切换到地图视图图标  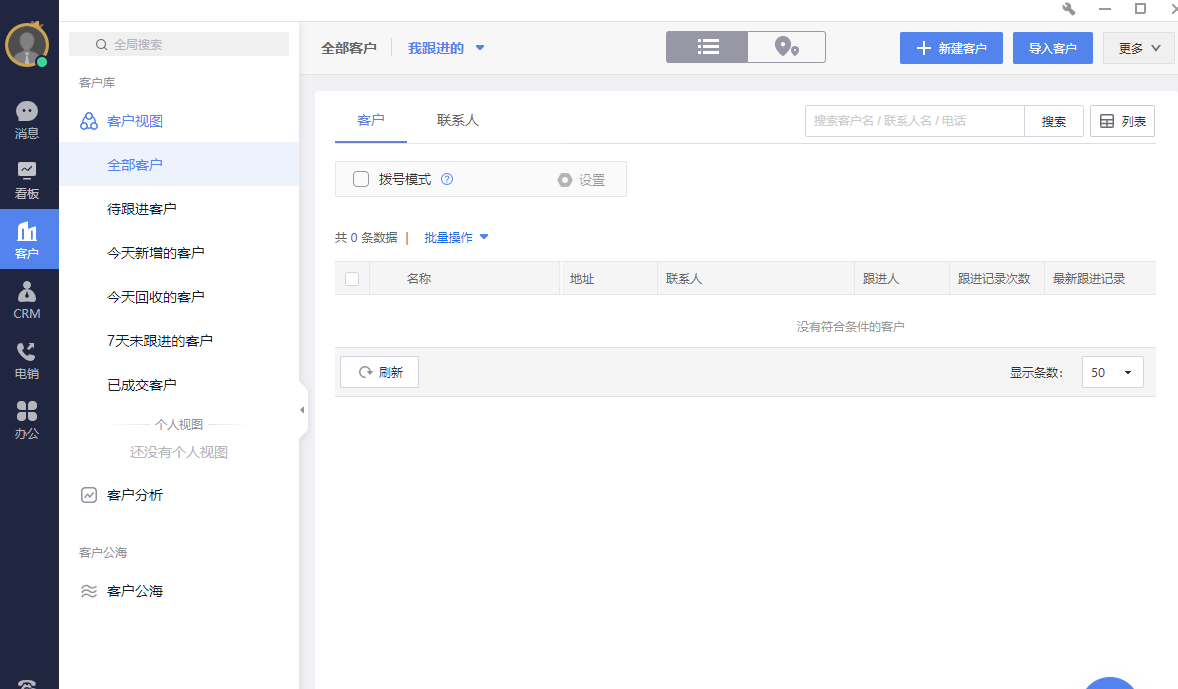[786, 46]
